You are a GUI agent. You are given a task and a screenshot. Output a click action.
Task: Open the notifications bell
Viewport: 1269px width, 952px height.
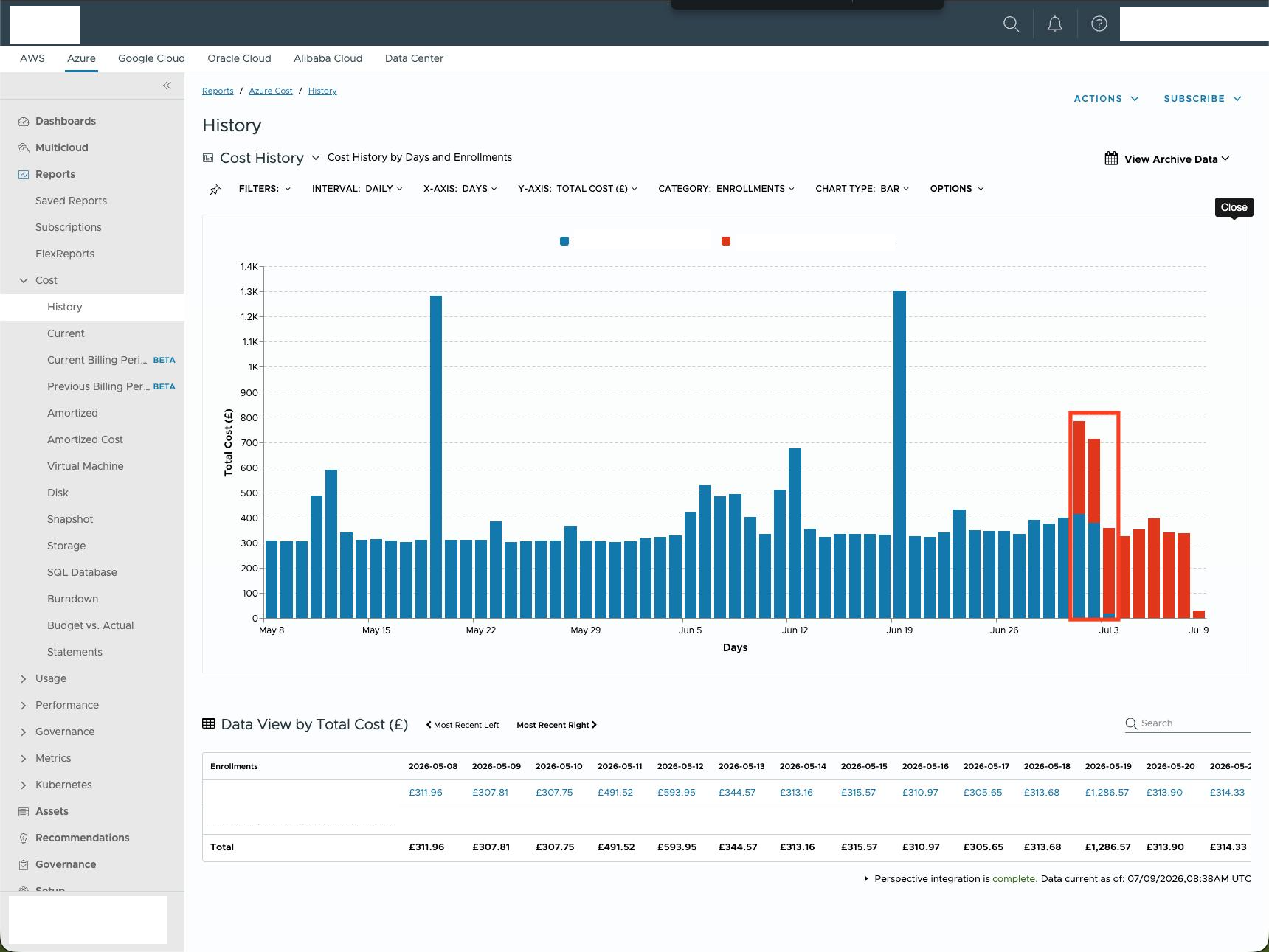coord(1055,24)
